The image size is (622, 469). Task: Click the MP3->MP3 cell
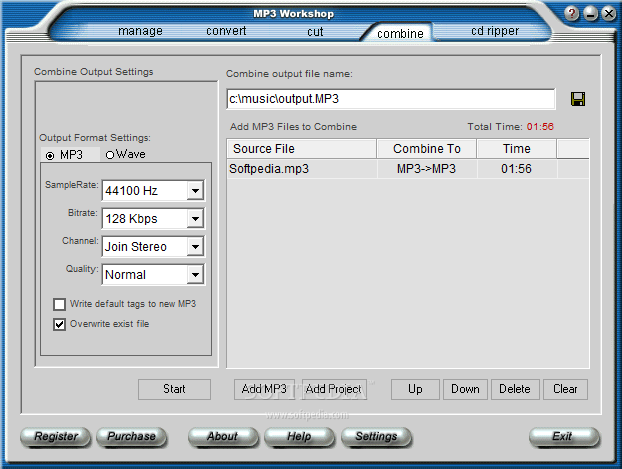(427, 169)
